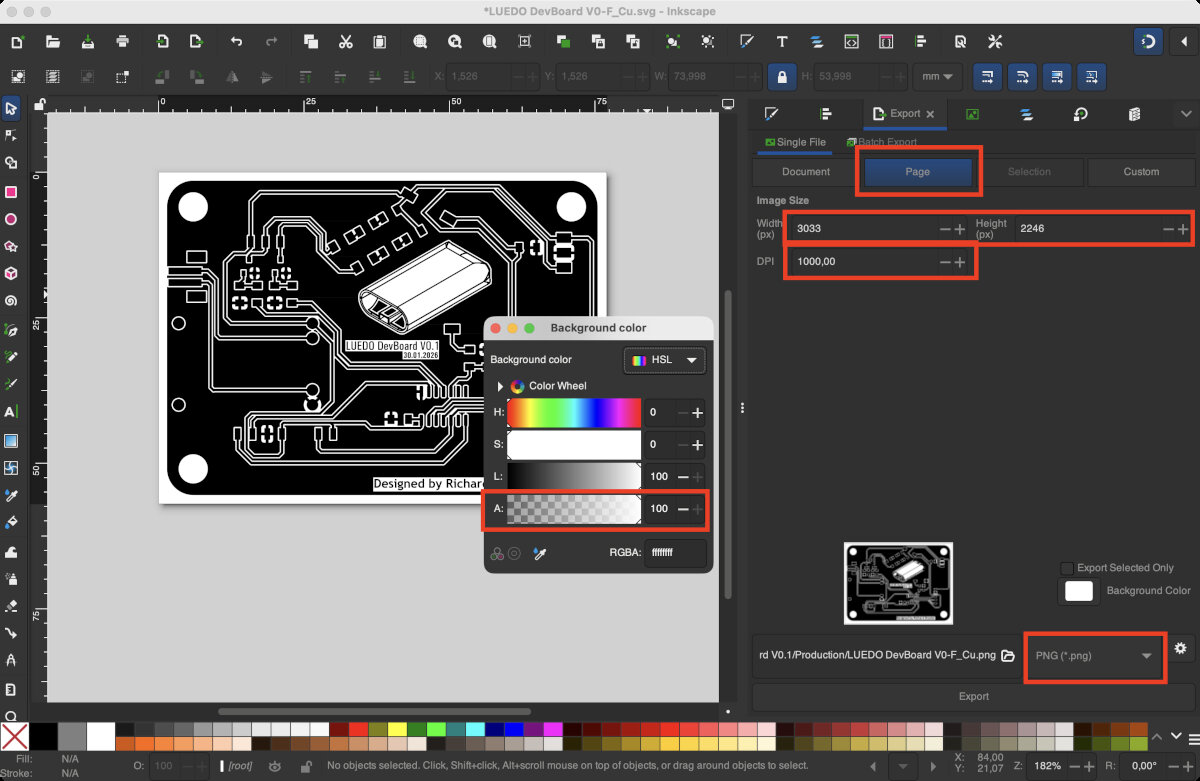Image resolution: width=1200 pixels, height=781 pixels.
Task: Click the export settings gear icon
Action: [x=1180, y=648]
